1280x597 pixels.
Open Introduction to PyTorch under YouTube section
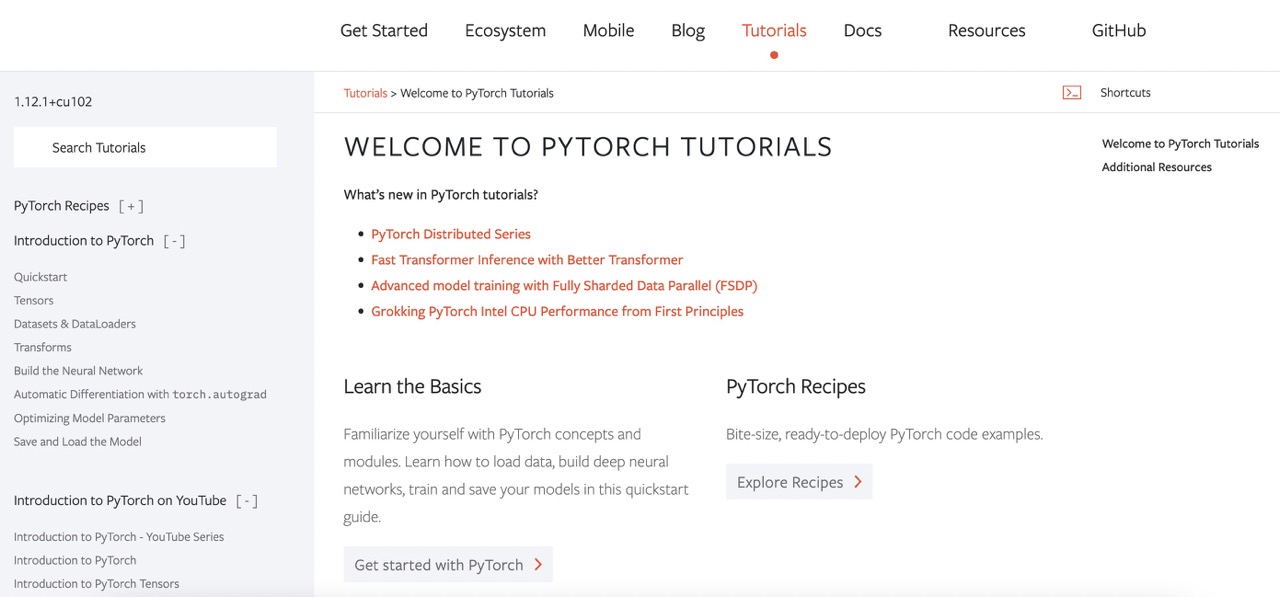pos(75,560)
